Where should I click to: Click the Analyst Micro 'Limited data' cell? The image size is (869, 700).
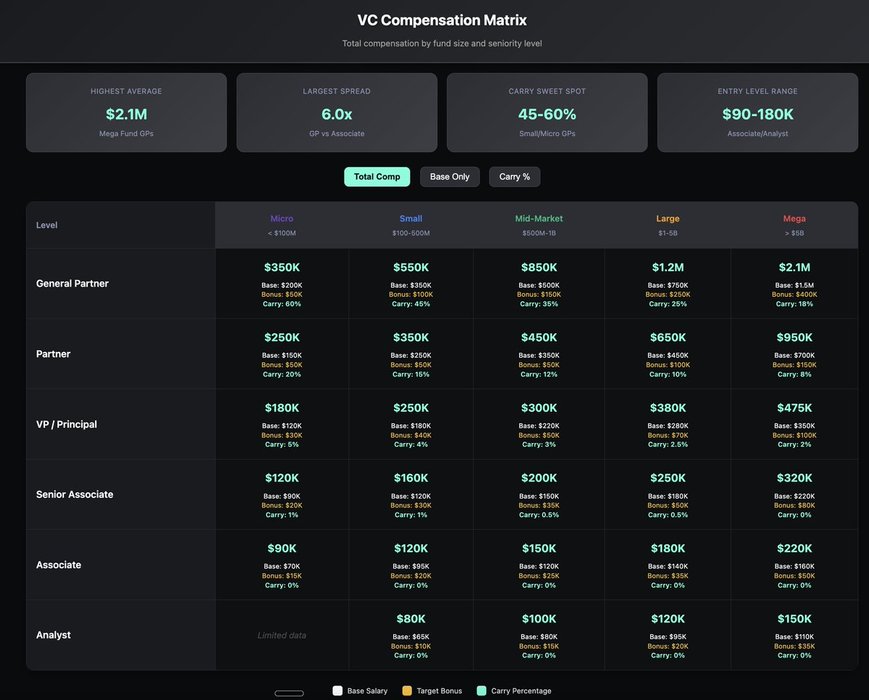pyautogui.click(x=282, y=635)
